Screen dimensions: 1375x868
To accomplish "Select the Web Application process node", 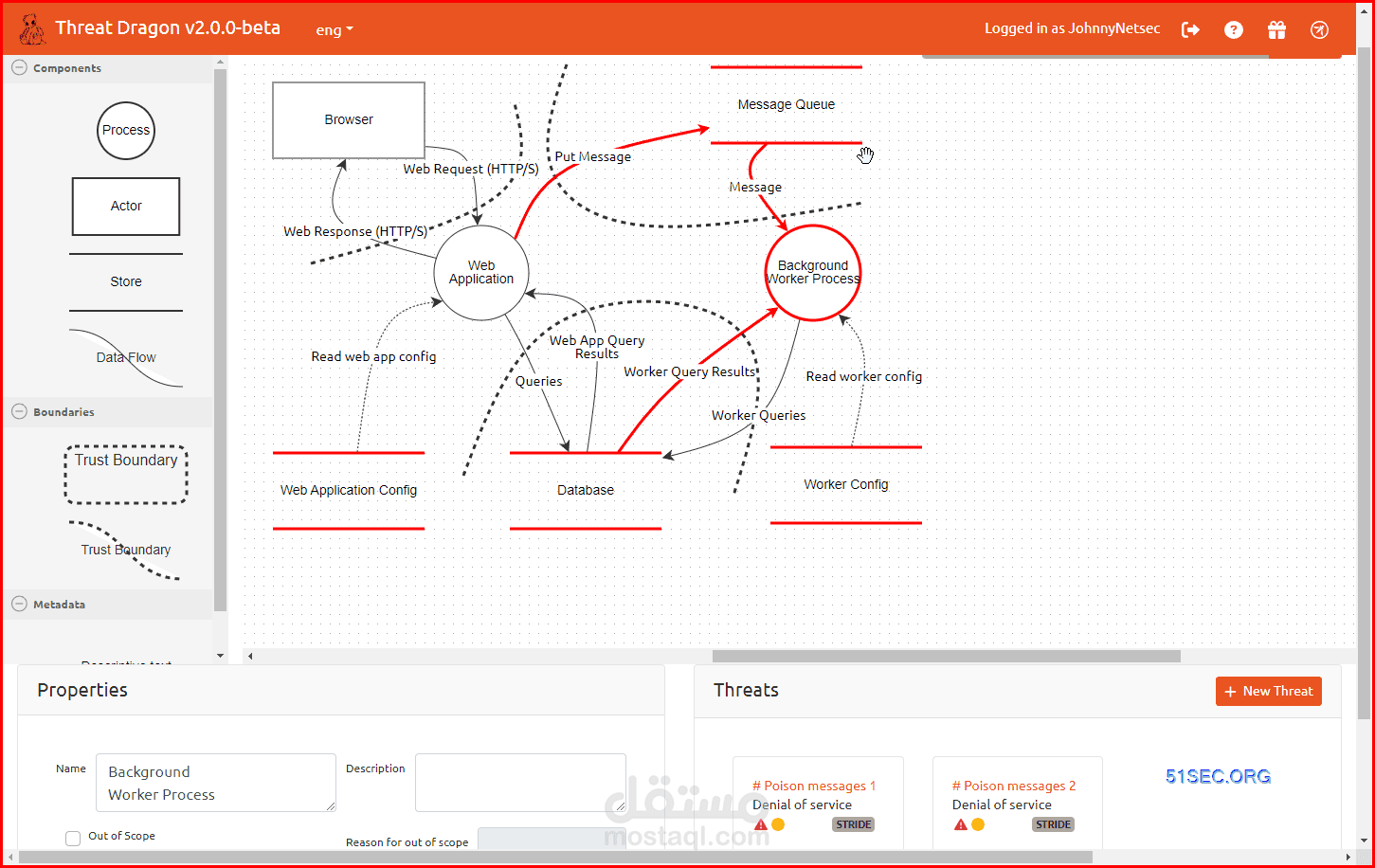I will coord(481,273).
